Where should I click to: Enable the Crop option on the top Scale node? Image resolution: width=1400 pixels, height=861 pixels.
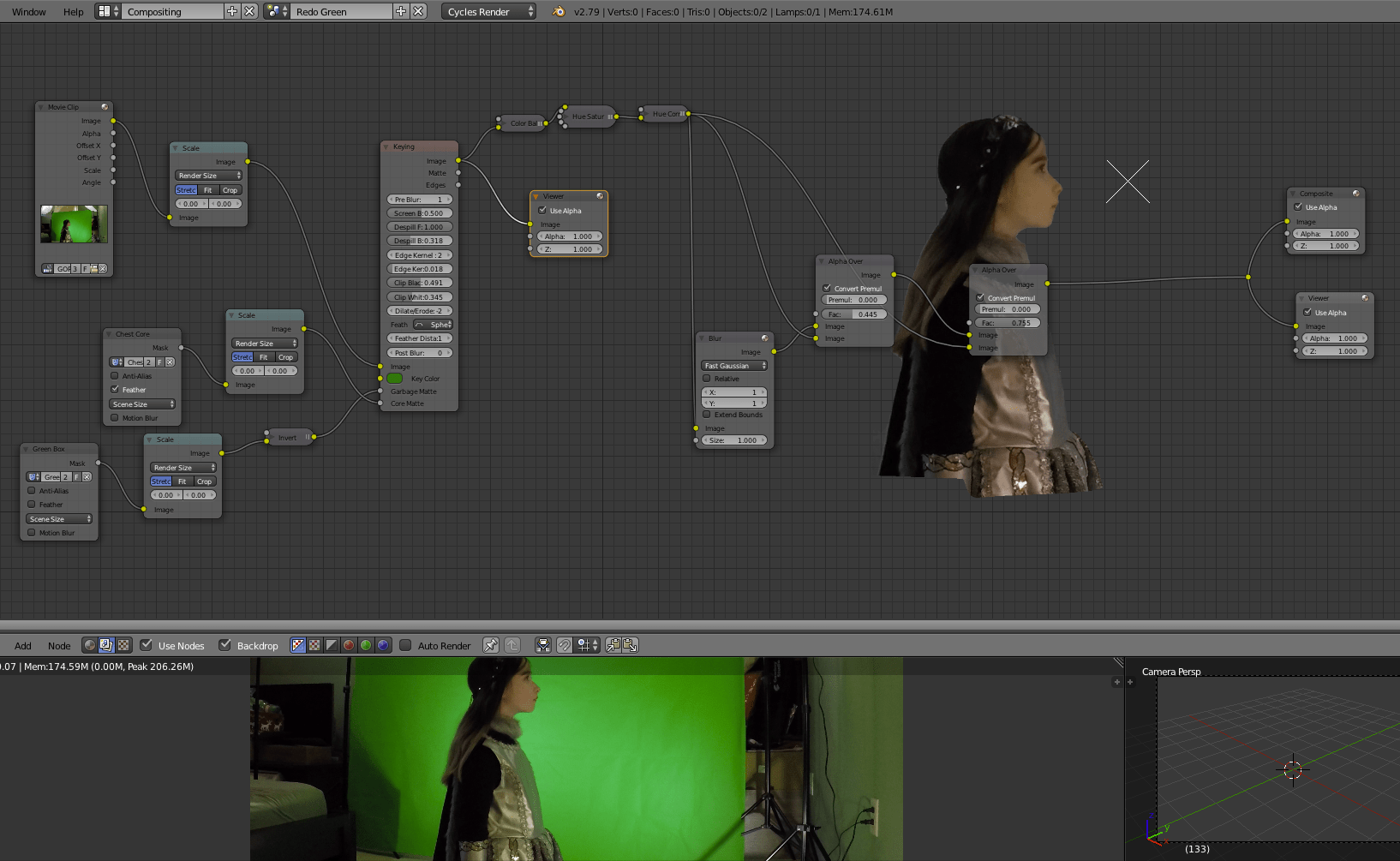point(230,189)
